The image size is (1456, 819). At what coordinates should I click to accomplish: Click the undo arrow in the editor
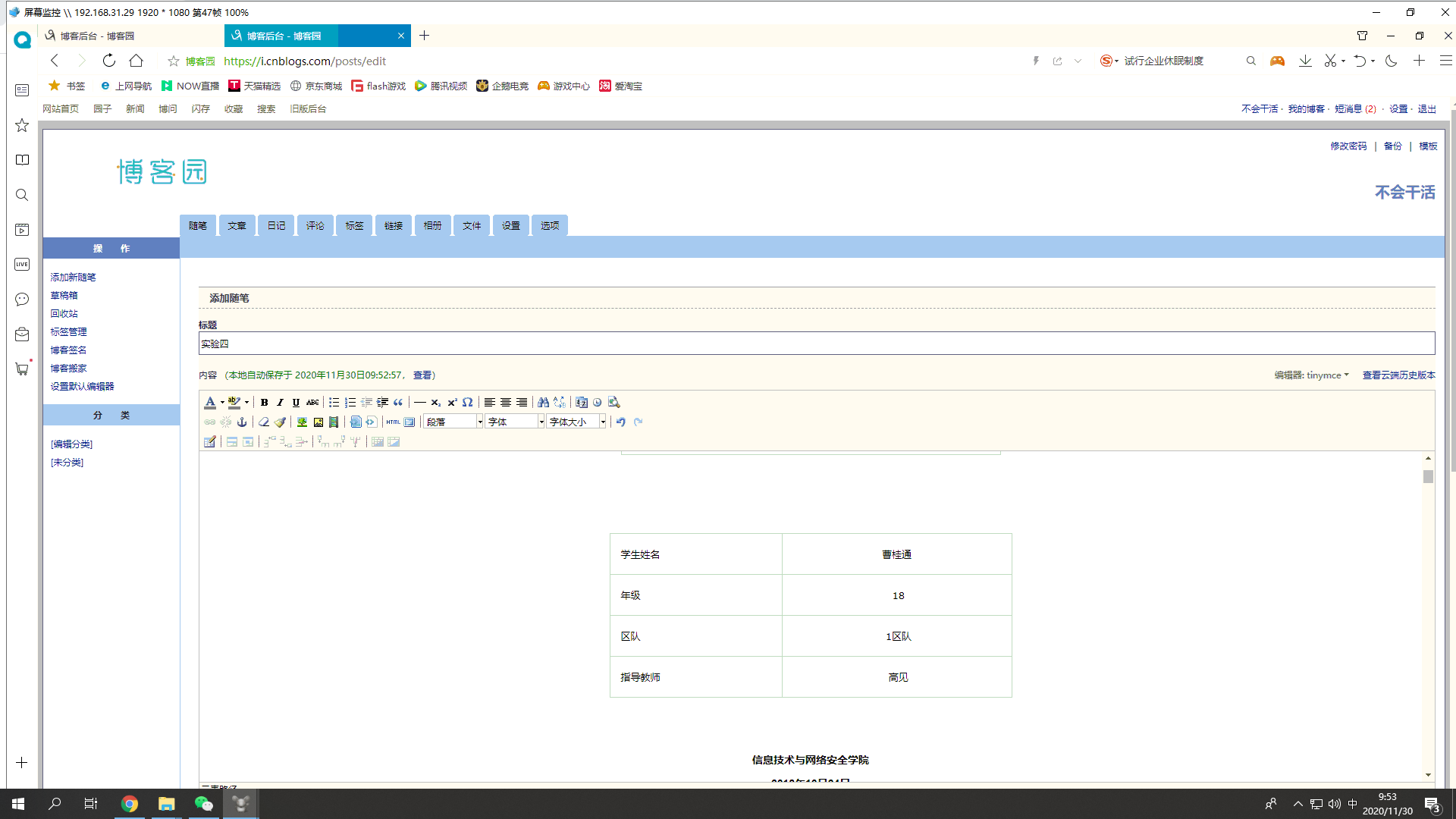click(621, 422)
